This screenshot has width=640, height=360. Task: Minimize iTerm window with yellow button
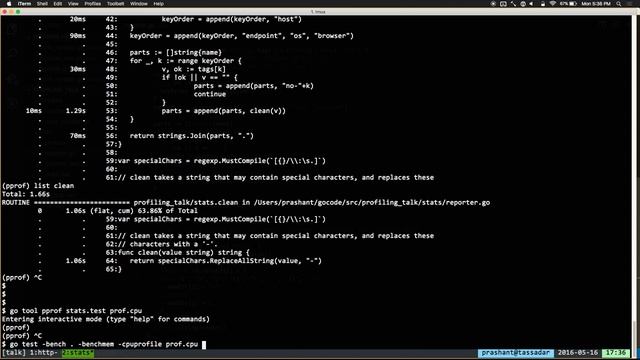(x=11, y=12)
